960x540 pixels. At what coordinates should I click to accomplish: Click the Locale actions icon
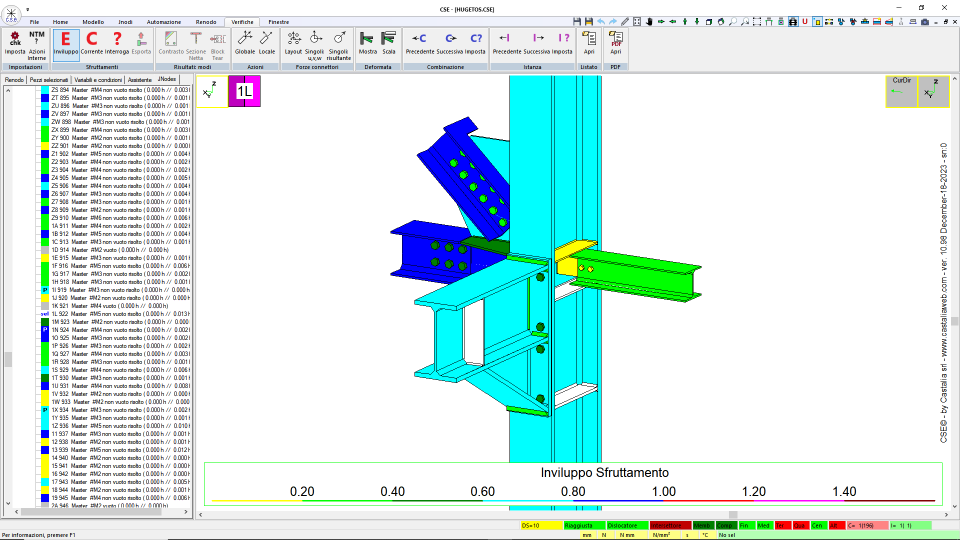267,43
